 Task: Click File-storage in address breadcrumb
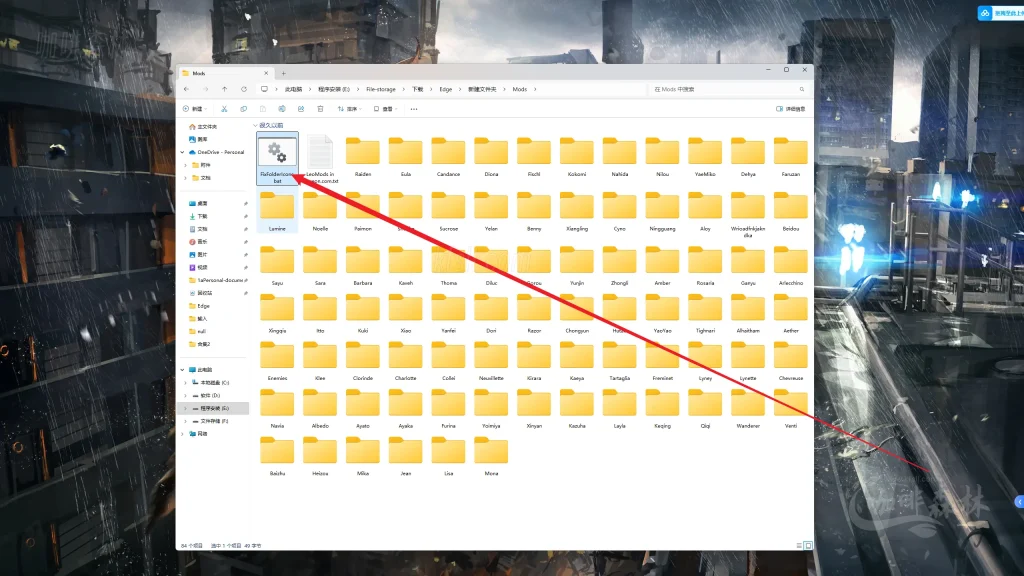pyautogui.click(x=381, y=89)
